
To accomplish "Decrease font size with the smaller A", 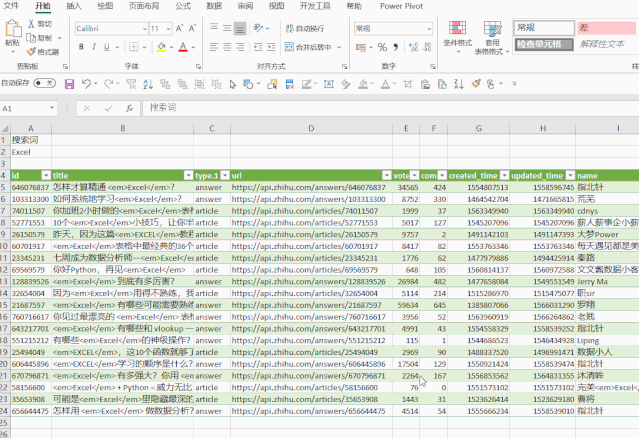I will pyautogui.click(x=192, y=29).
